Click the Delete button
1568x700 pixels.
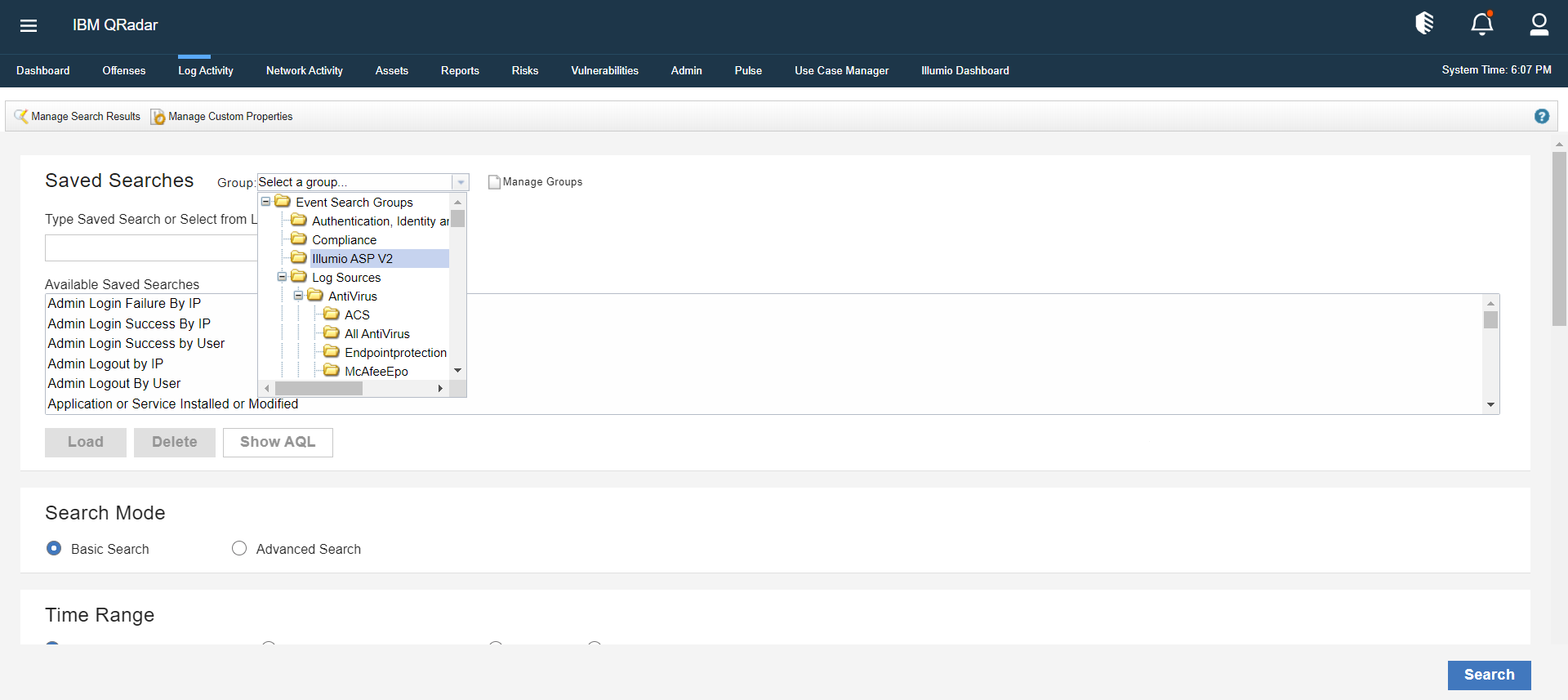click(175, 442)
